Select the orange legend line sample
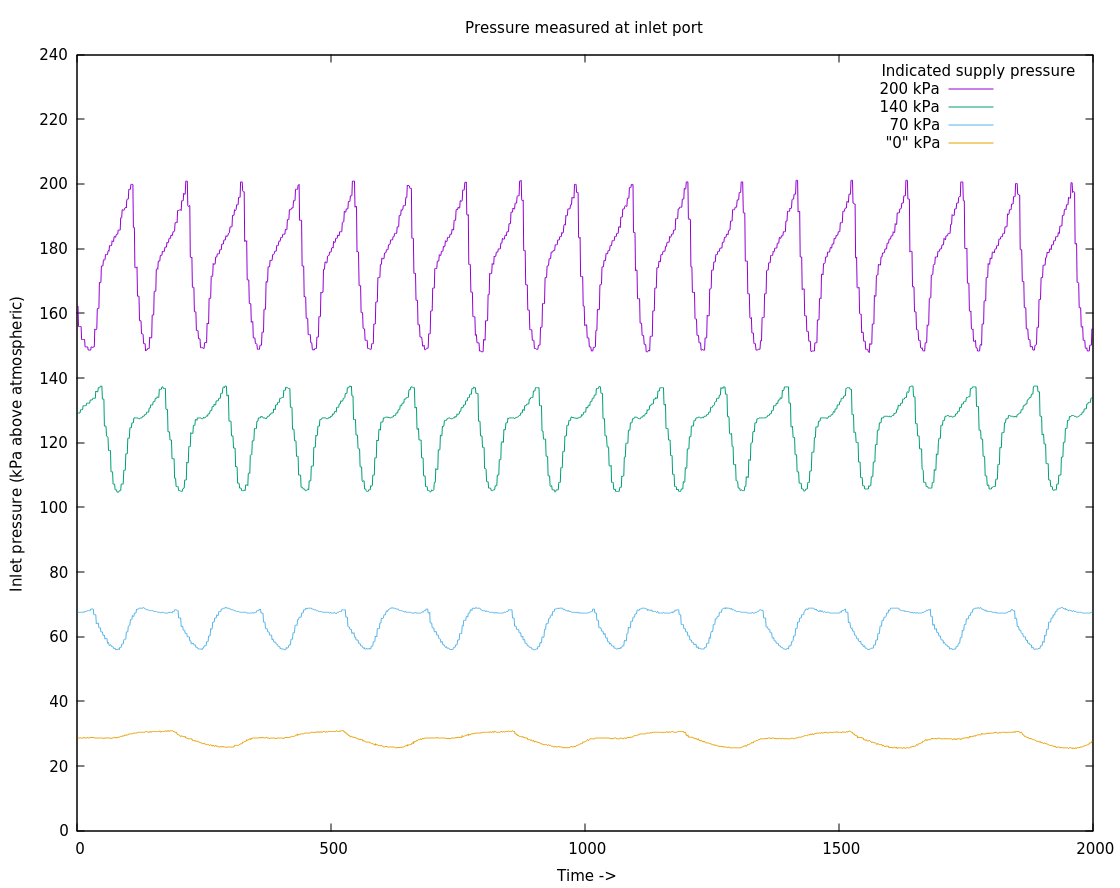 970,143
